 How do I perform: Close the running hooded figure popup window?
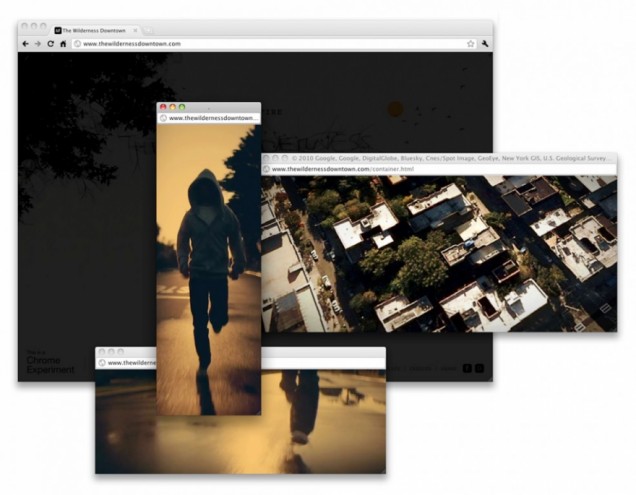click(x=163, y=107)
